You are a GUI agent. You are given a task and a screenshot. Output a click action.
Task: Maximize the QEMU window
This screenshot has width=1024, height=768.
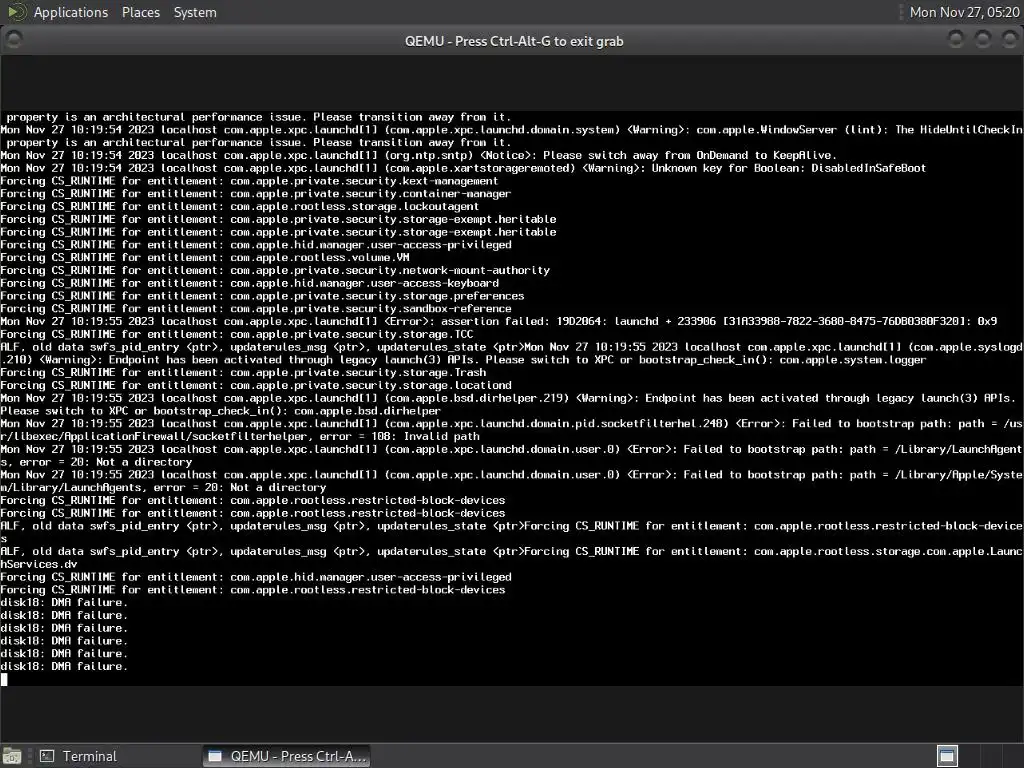(982, 40)
